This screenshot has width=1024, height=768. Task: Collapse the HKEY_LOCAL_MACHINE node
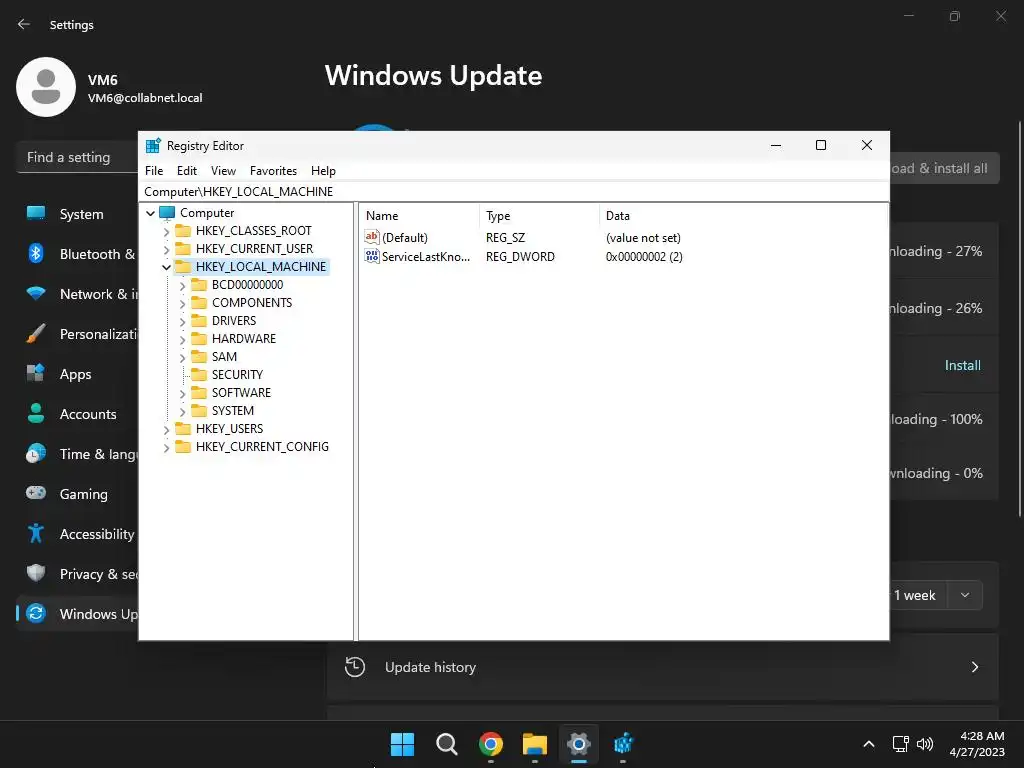167,267
